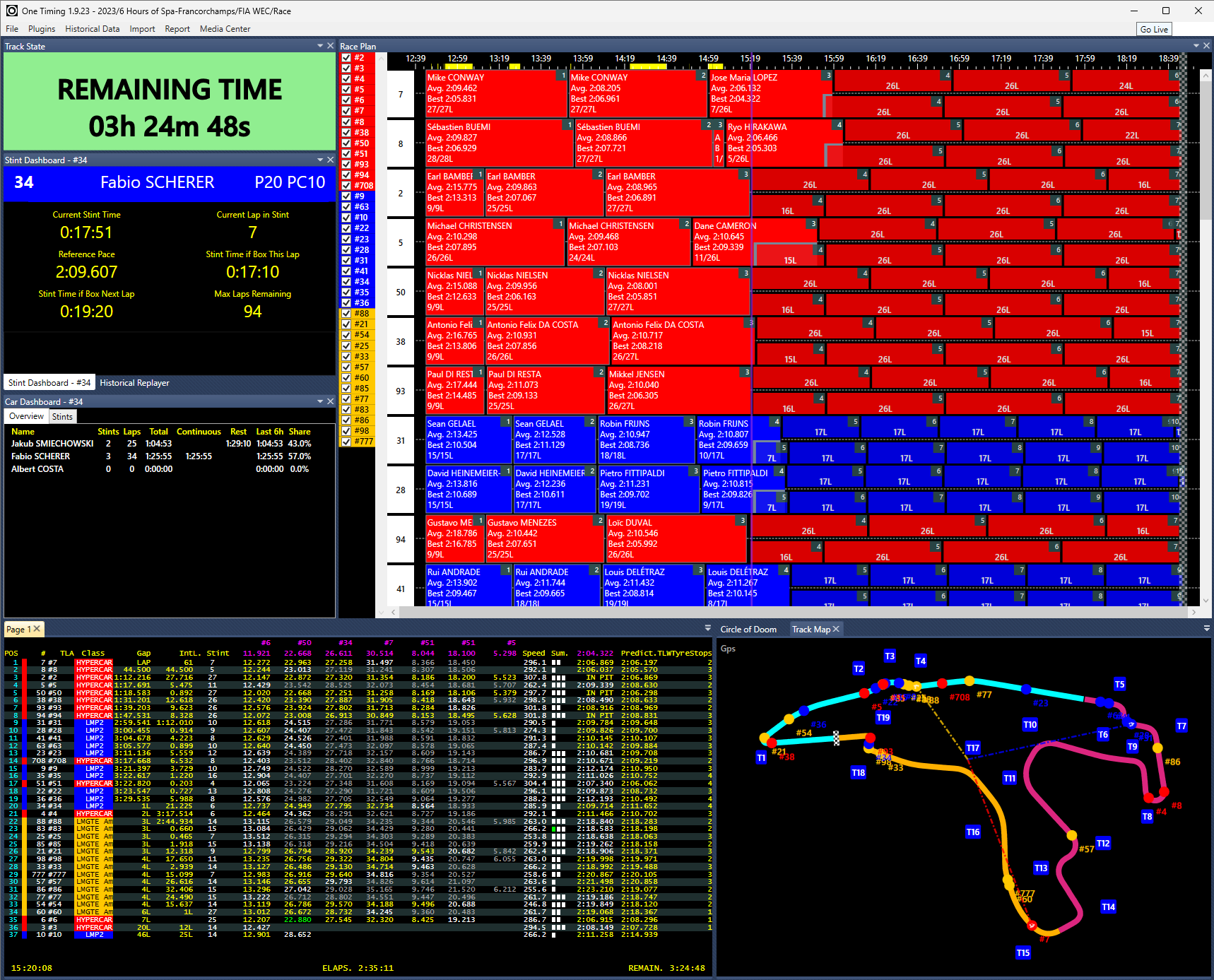Toggle car #54 checkbox in Race Plan

click(x=346, y=335)
